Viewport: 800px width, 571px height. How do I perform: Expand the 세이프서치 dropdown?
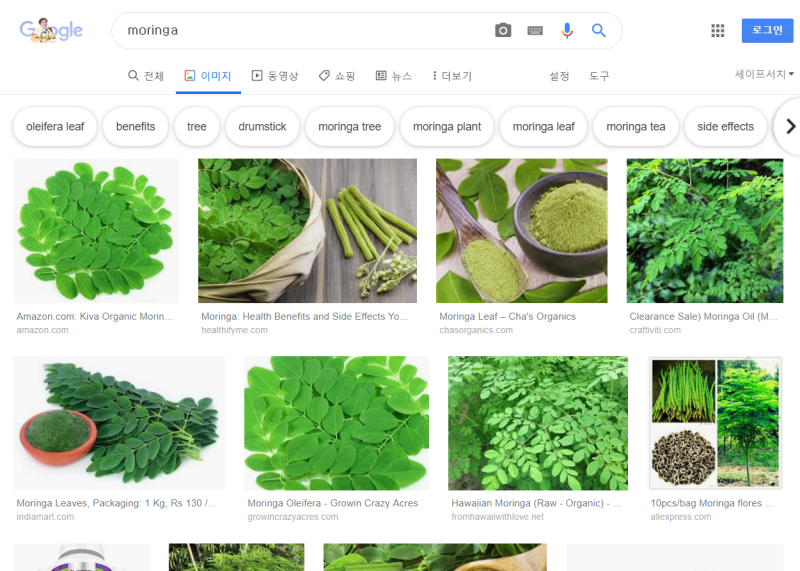click(764, 75)
